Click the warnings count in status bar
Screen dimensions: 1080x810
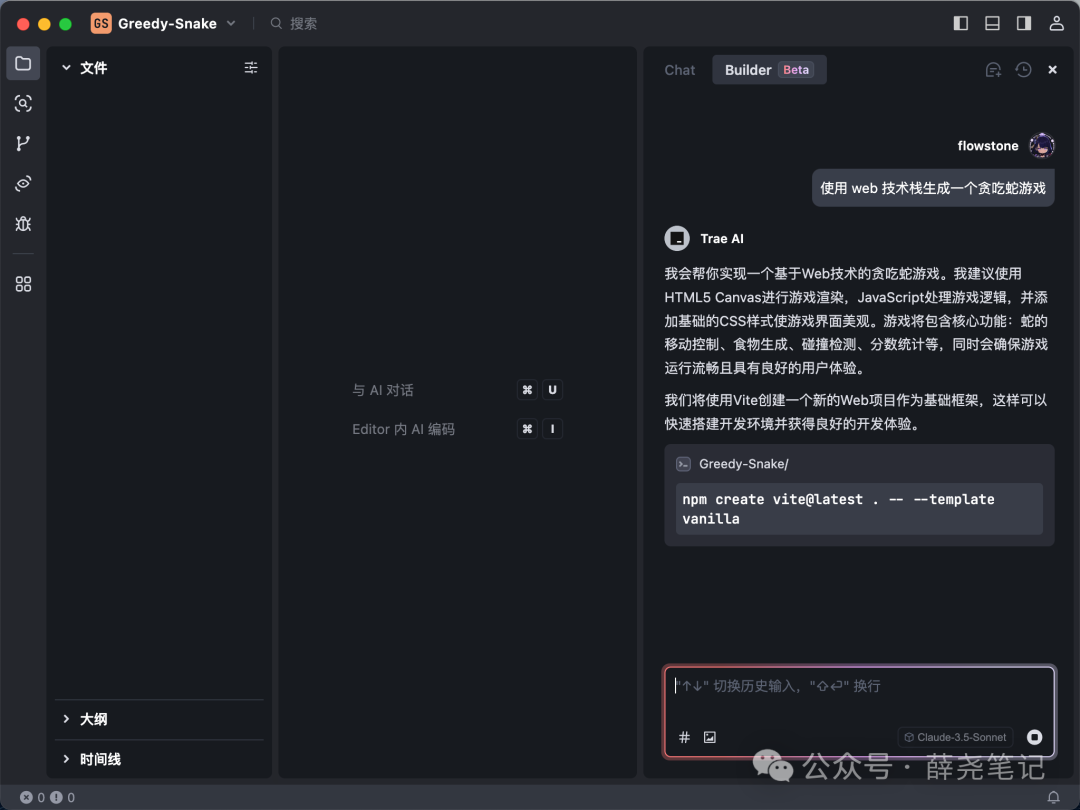click(x=63, y=797)
